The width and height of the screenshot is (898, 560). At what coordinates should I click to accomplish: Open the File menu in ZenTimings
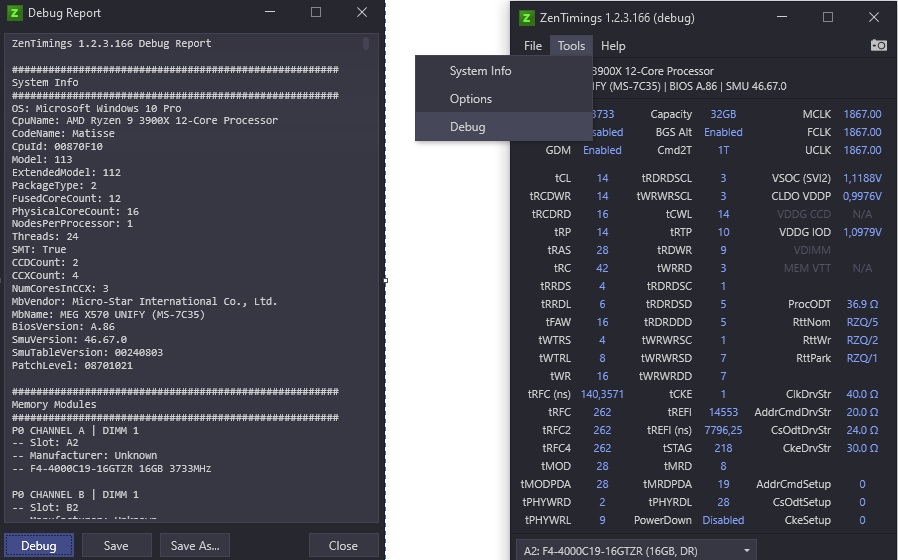(x=533, y=46)
